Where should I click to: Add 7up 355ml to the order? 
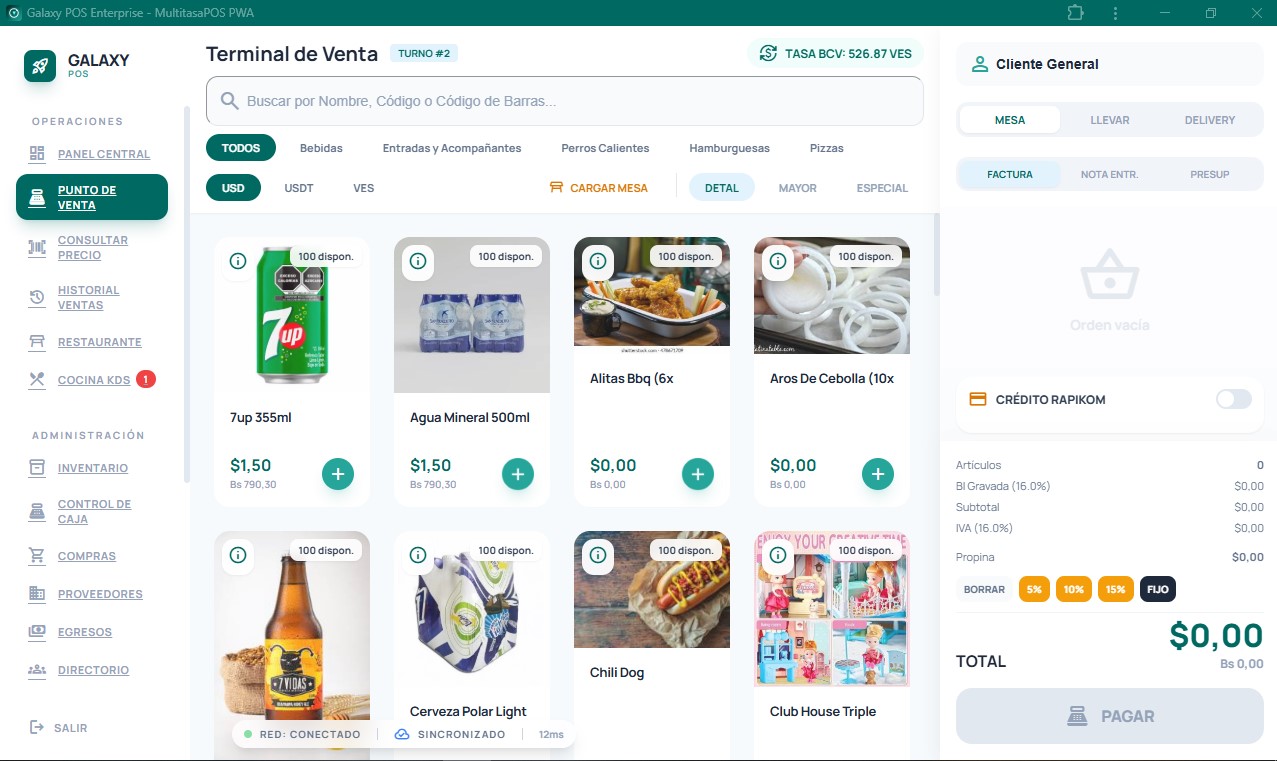click(x=338, y=474)
